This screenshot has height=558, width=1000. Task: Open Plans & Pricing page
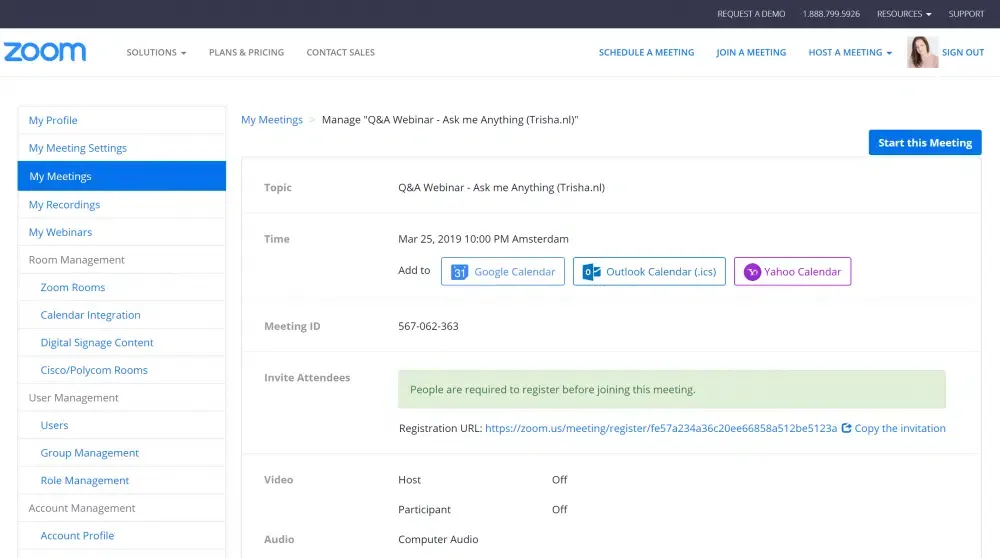click(246, 52)
